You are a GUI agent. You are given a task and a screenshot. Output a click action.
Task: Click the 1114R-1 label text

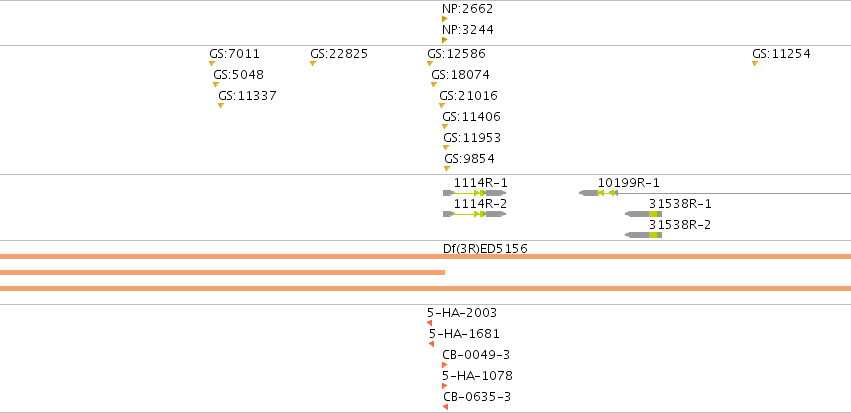[481, 183]
